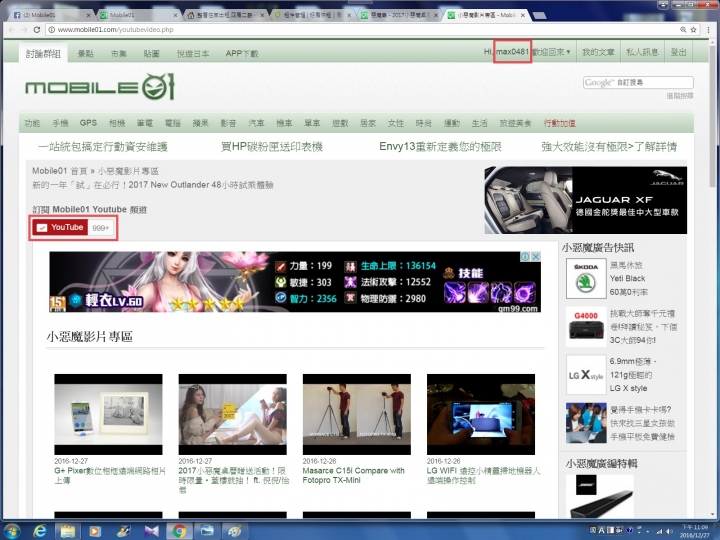Open the 買HP碳粉匣送印表機 promo link
The width and height of the screenshot is (720, 540).
point(272,146)
